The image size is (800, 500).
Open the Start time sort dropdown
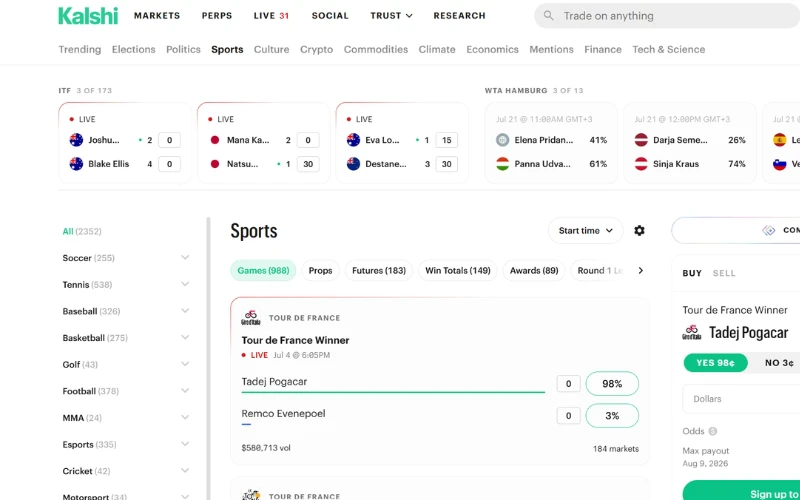585,231
